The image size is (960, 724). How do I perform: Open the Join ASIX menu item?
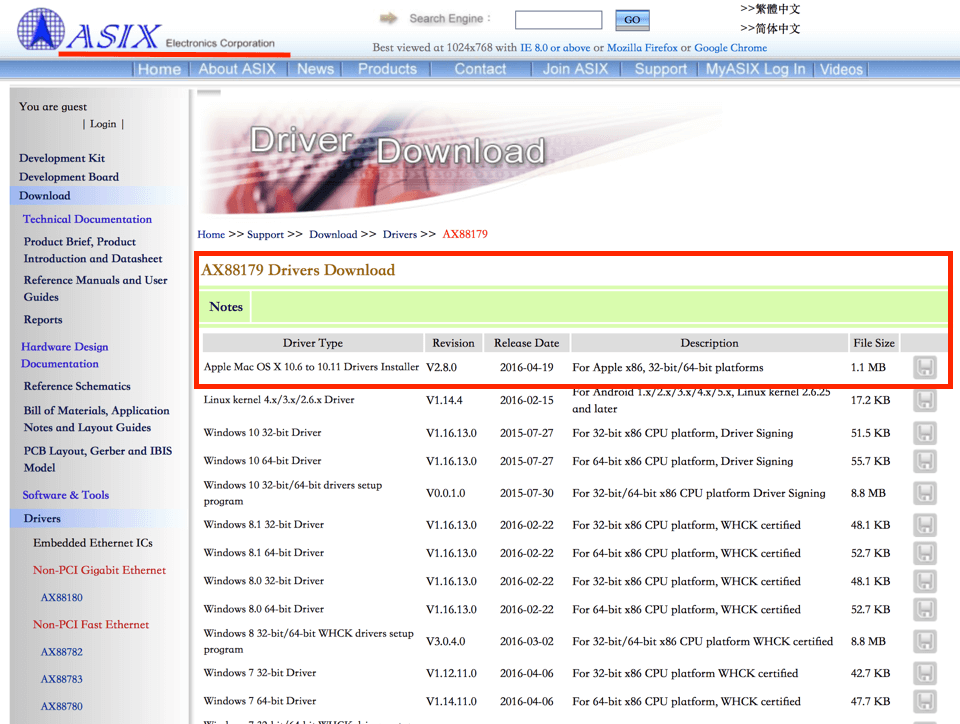click(x=575, y=69)
